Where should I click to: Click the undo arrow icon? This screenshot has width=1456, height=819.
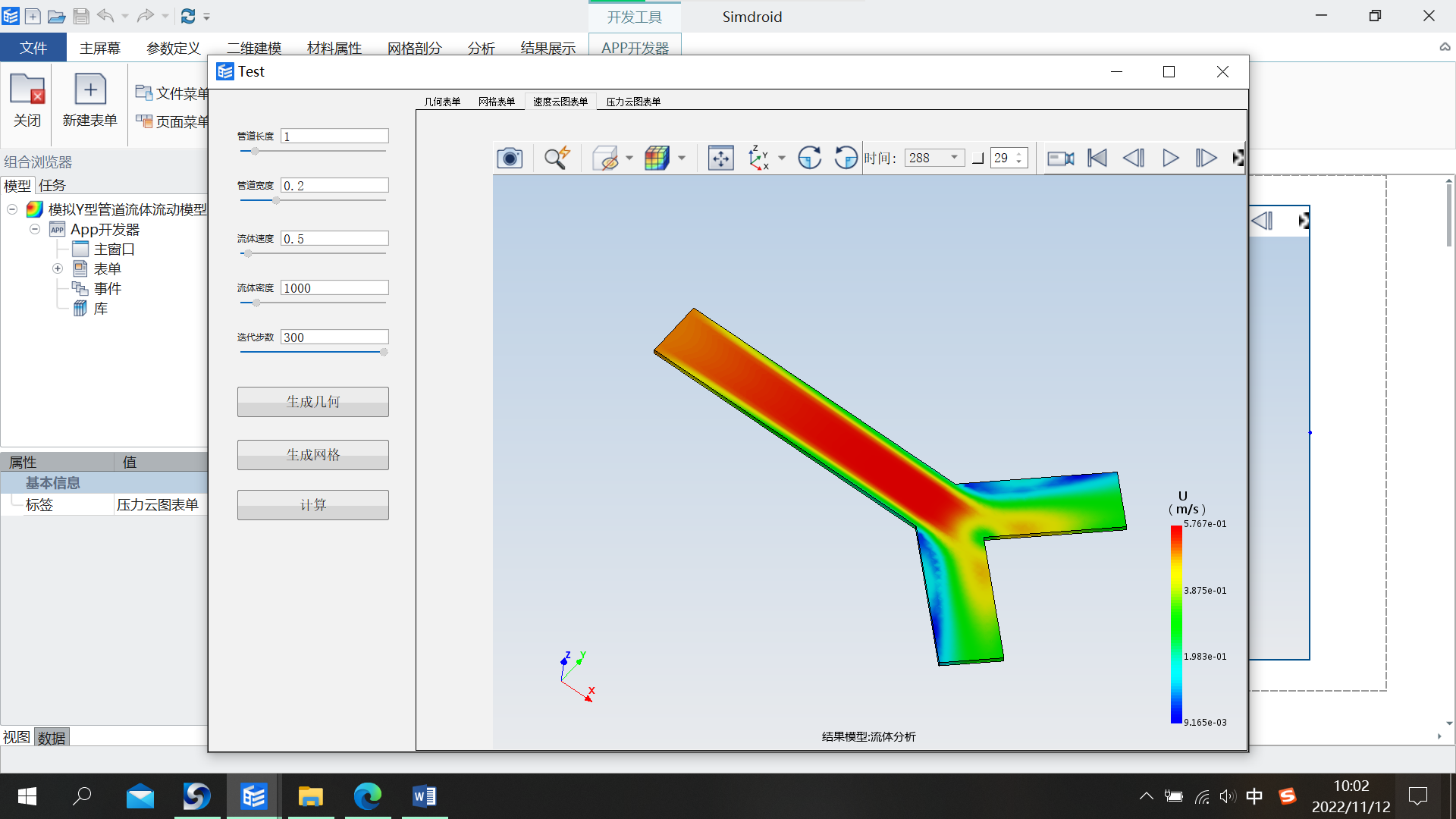click(x=105, y=16)
